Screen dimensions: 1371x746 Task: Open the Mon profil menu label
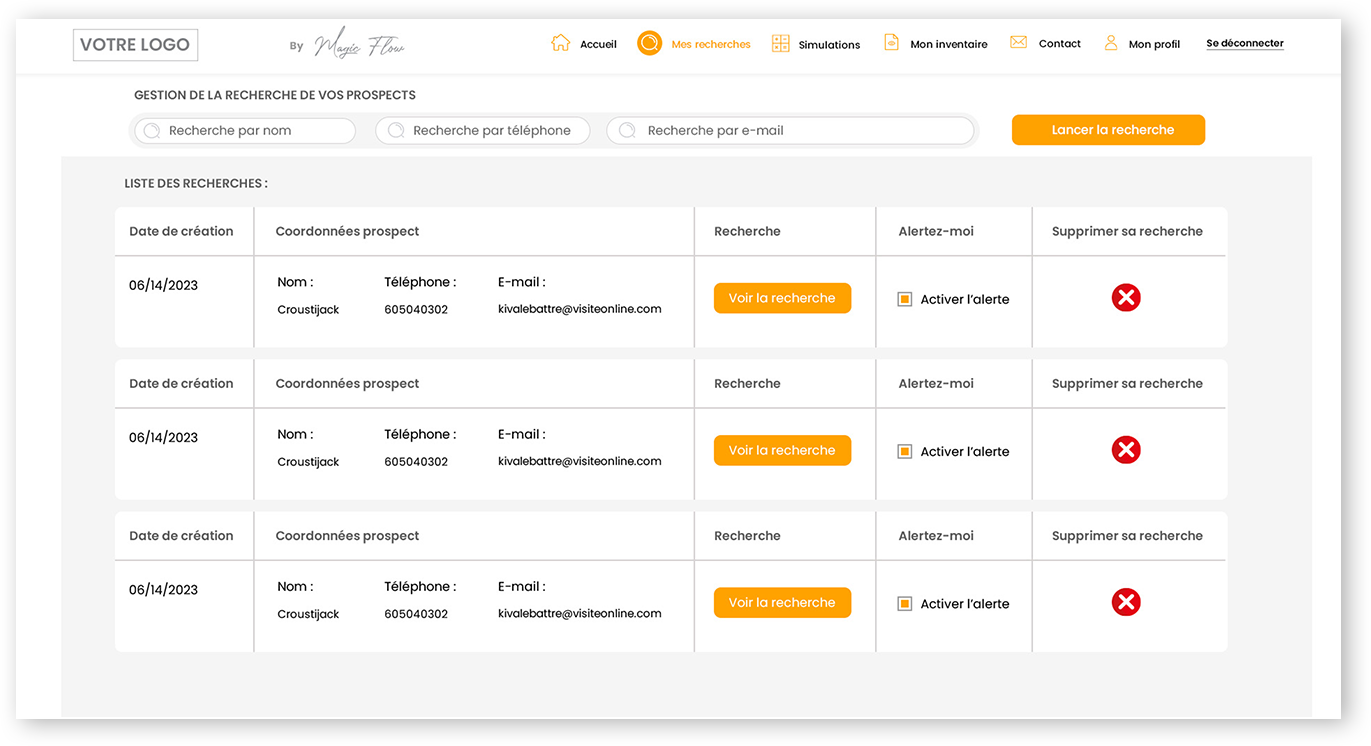(x=1154, y=44)
